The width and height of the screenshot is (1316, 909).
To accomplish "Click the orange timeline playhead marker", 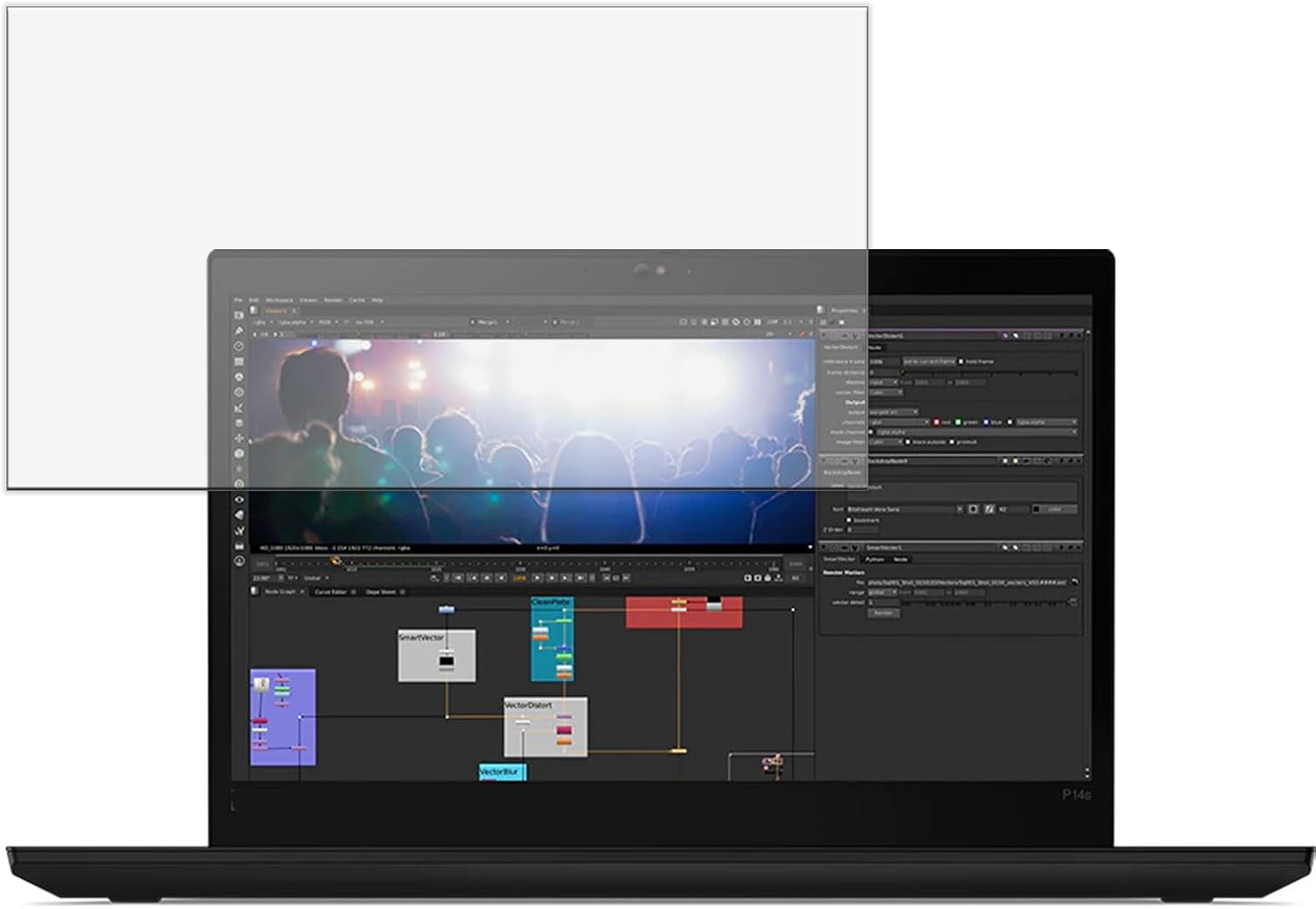I will (x=334, y=561).
